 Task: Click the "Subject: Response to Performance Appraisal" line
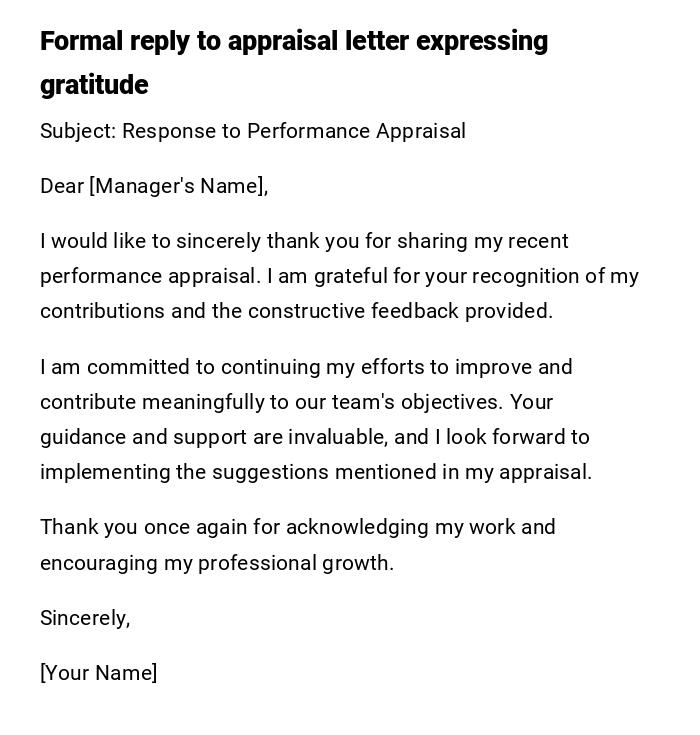pyautogui.click(x=253, y=131)
